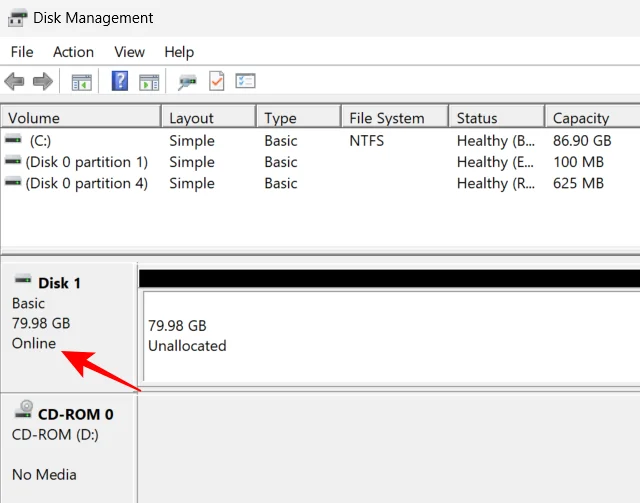This screenshot has height=503, width=640.
Task: Sort by the Layout column header
Action: (x=209, y=118)
